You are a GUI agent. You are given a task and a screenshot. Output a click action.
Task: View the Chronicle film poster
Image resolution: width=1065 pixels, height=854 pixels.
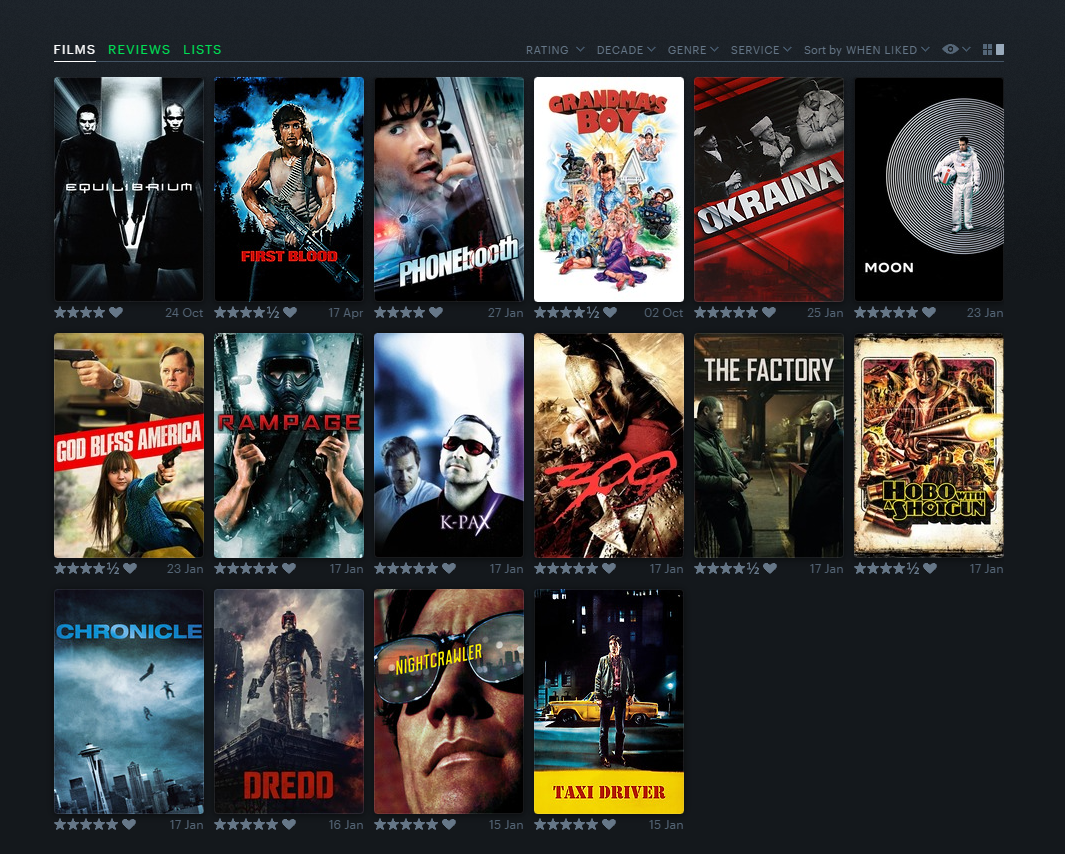(x=129, y=701)
